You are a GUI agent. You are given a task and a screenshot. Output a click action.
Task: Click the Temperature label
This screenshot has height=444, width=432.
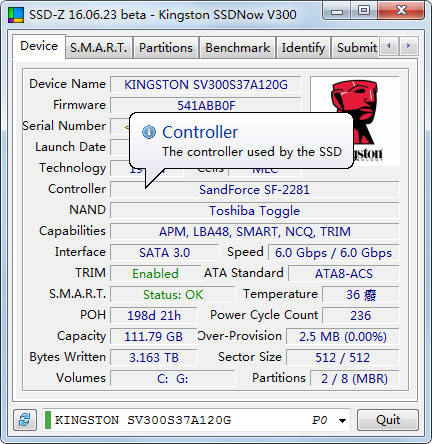[x=280, y=294]
